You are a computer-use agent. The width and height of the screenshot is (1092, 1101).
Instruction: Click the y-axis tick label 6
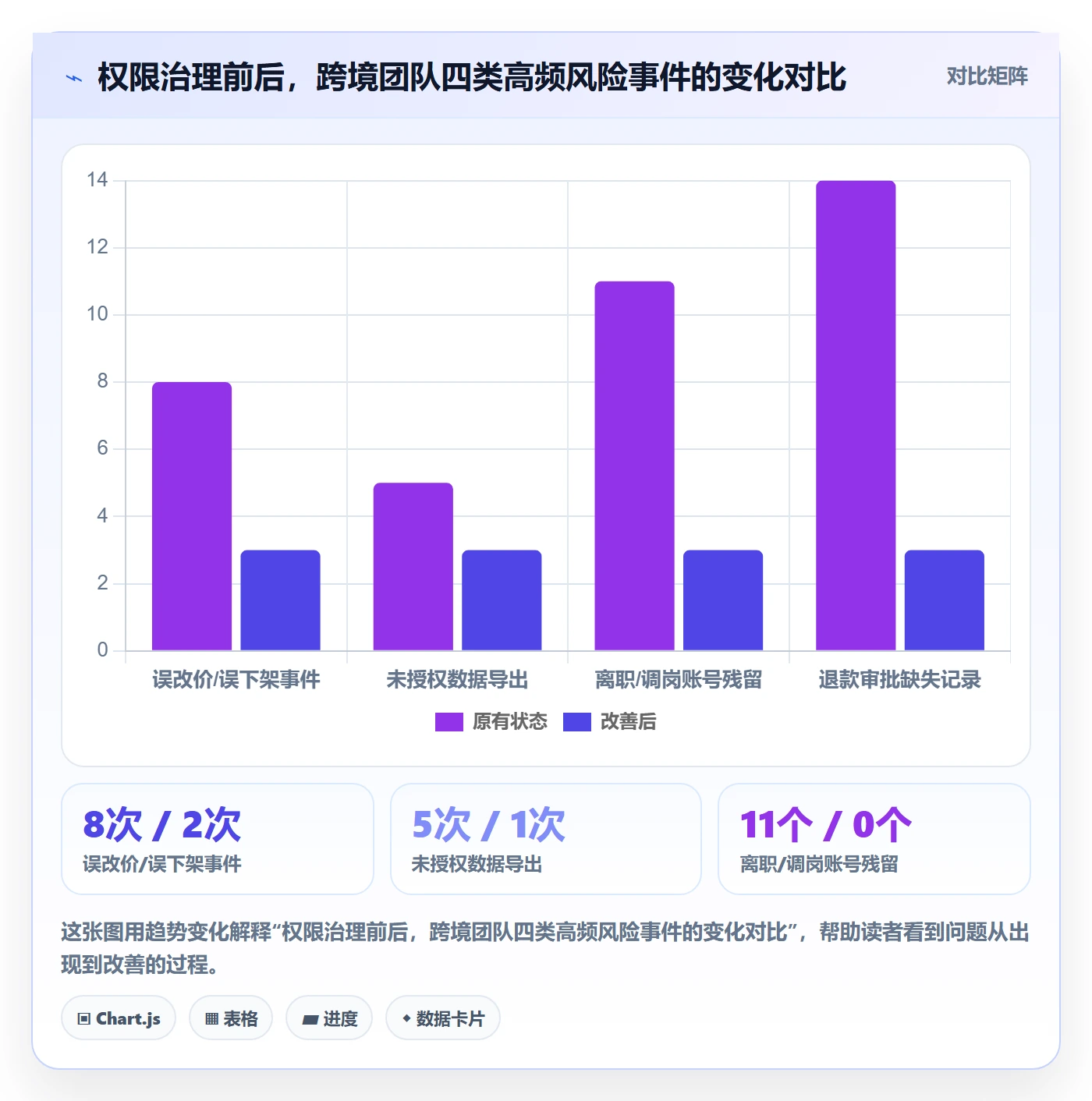102,448
